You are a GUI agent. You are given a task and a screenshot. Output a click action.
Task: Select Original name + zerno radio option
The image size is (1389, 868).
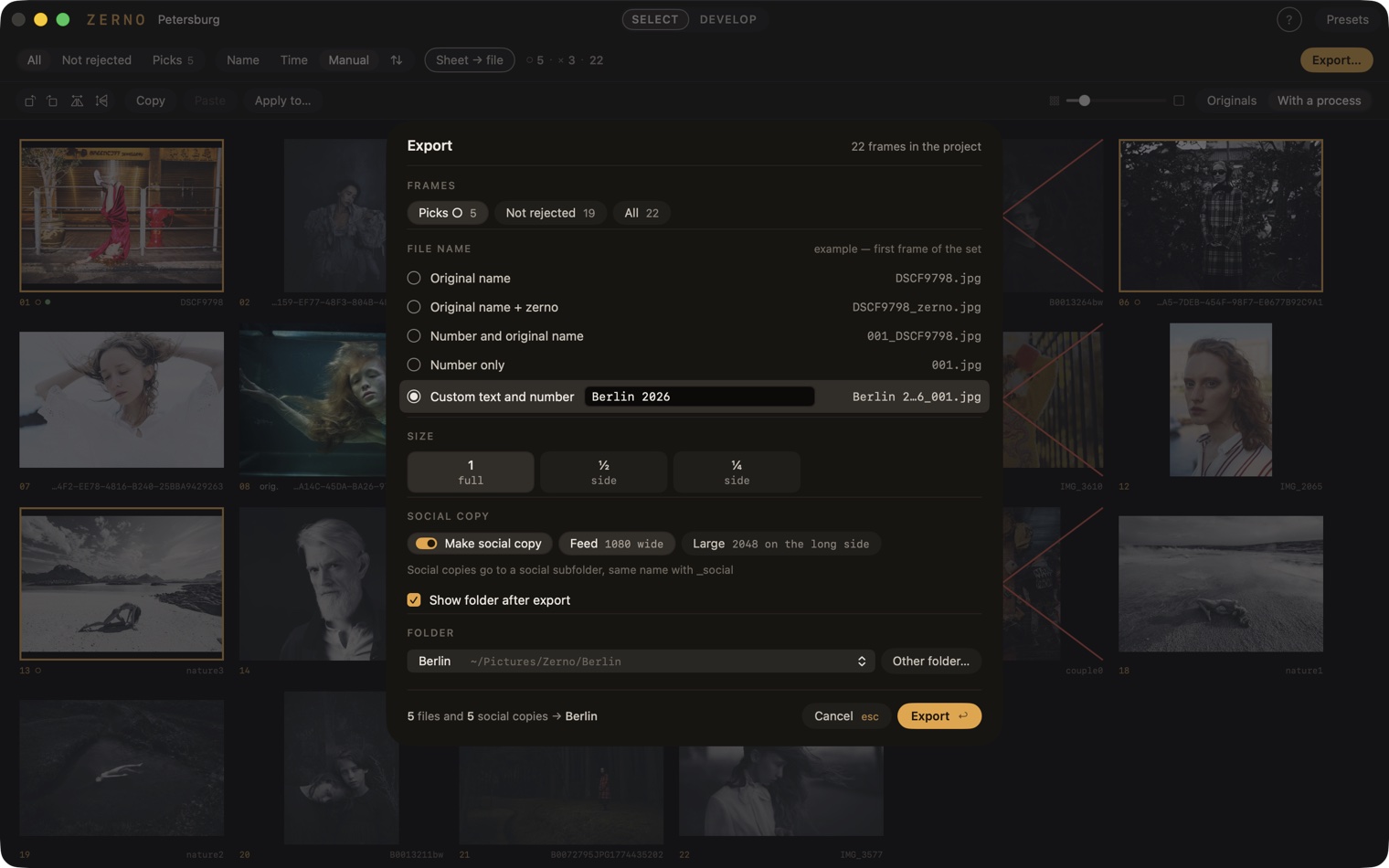pos(414,307)
